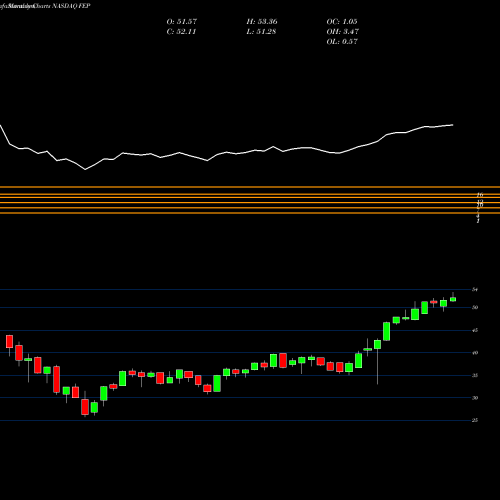Click the OC: 1.05 reading

[342, 22]
